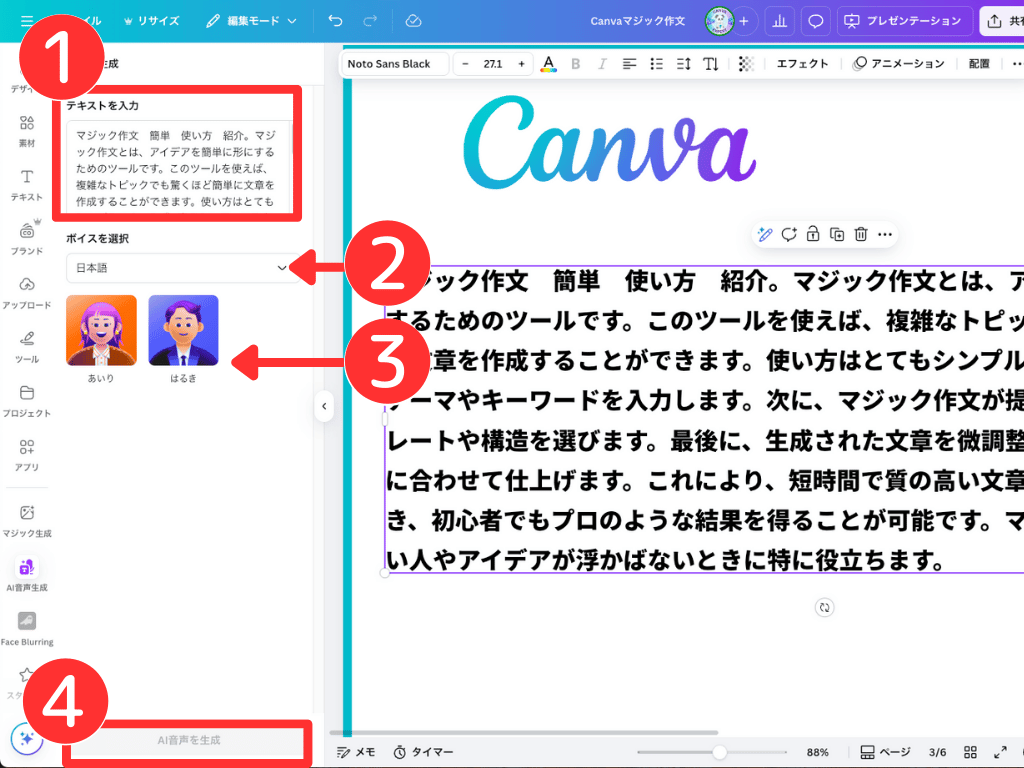1024x768 pixels.
Task: Redo the last action
Action: tap(370, 21)
